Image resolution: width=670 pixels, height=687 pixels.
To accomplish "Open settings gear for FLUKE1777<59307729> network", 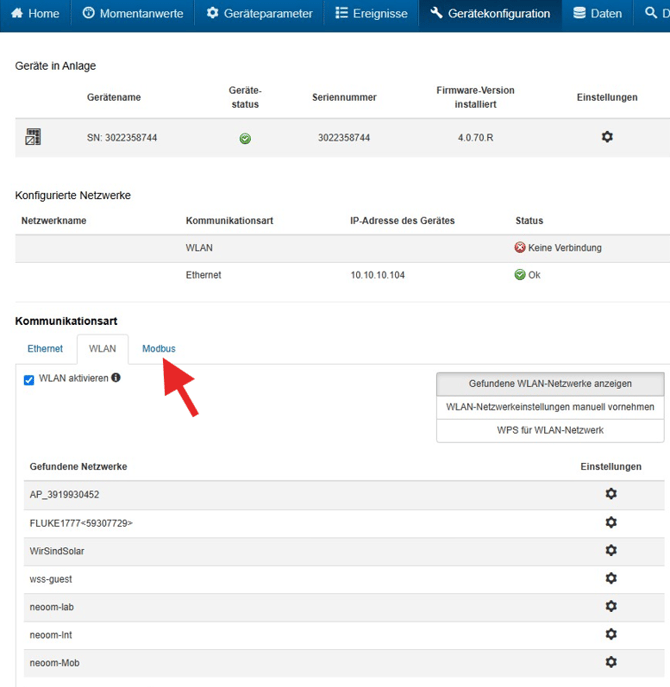I will (611, 522).
